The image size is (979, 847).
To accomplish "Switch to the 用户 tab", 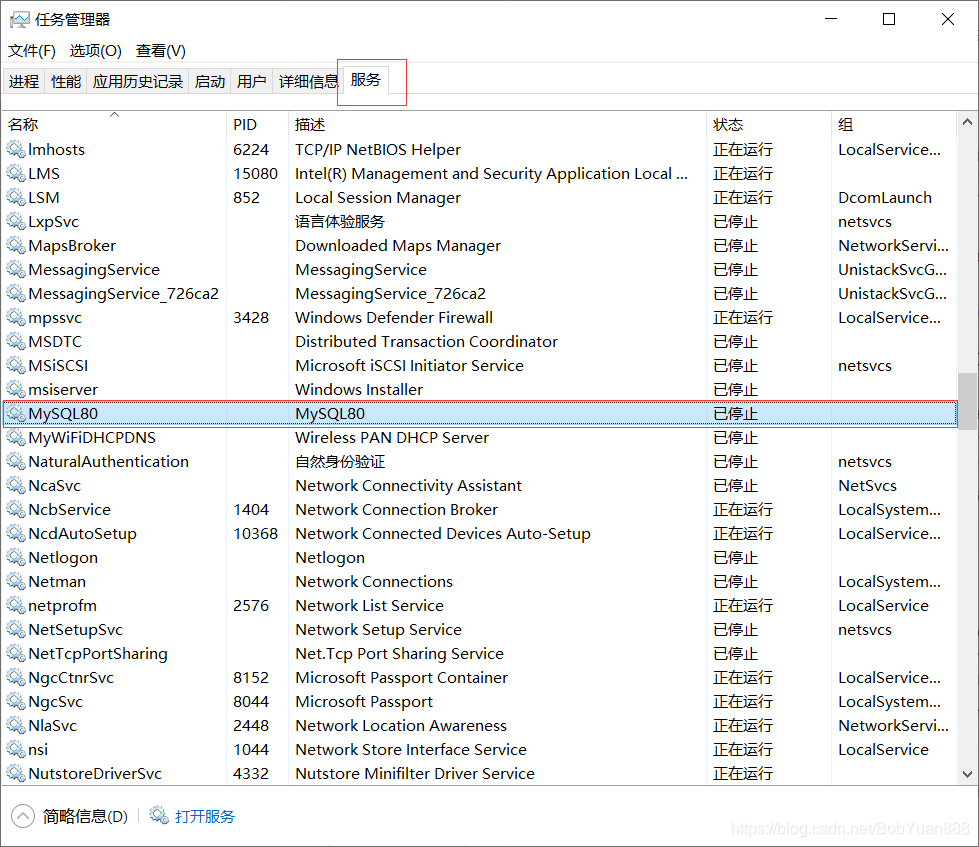I will tap(252, 81).
